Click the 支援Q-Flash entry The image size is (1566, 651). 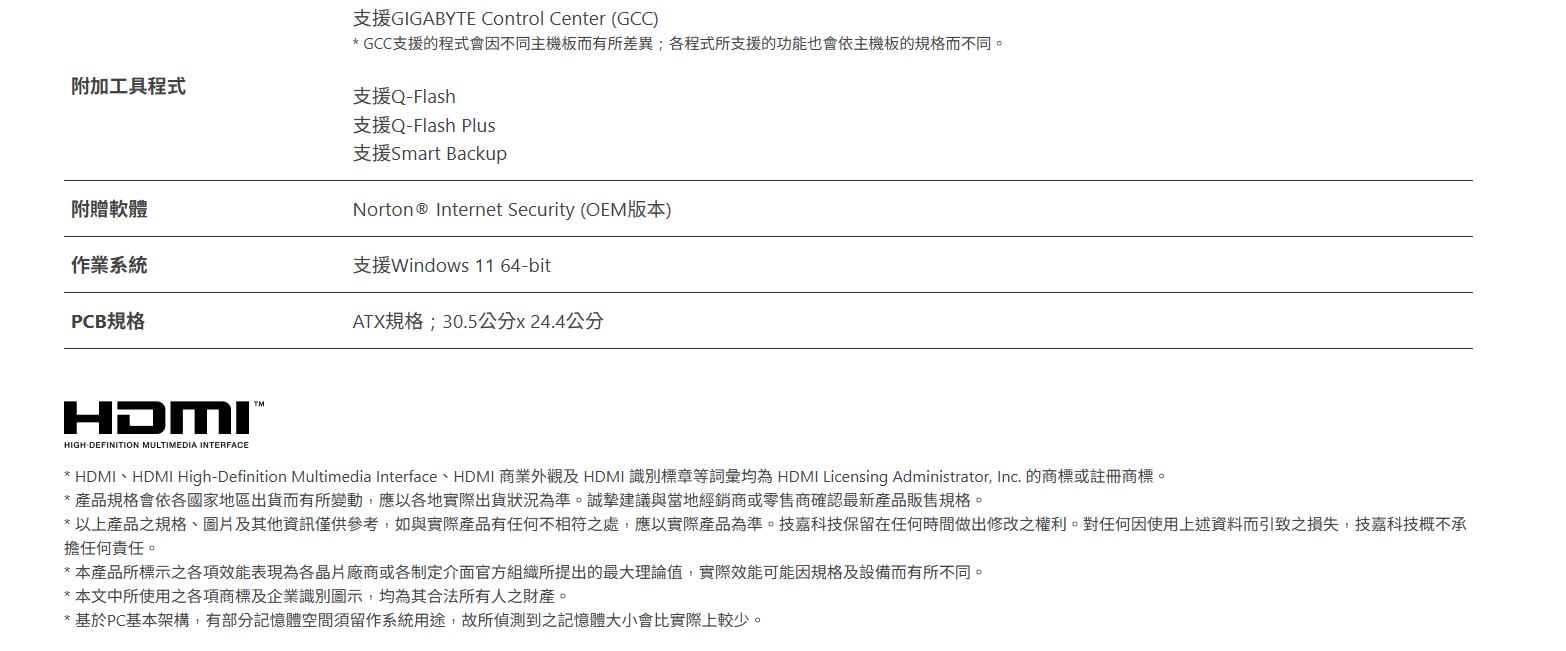(x=404, y=97)
